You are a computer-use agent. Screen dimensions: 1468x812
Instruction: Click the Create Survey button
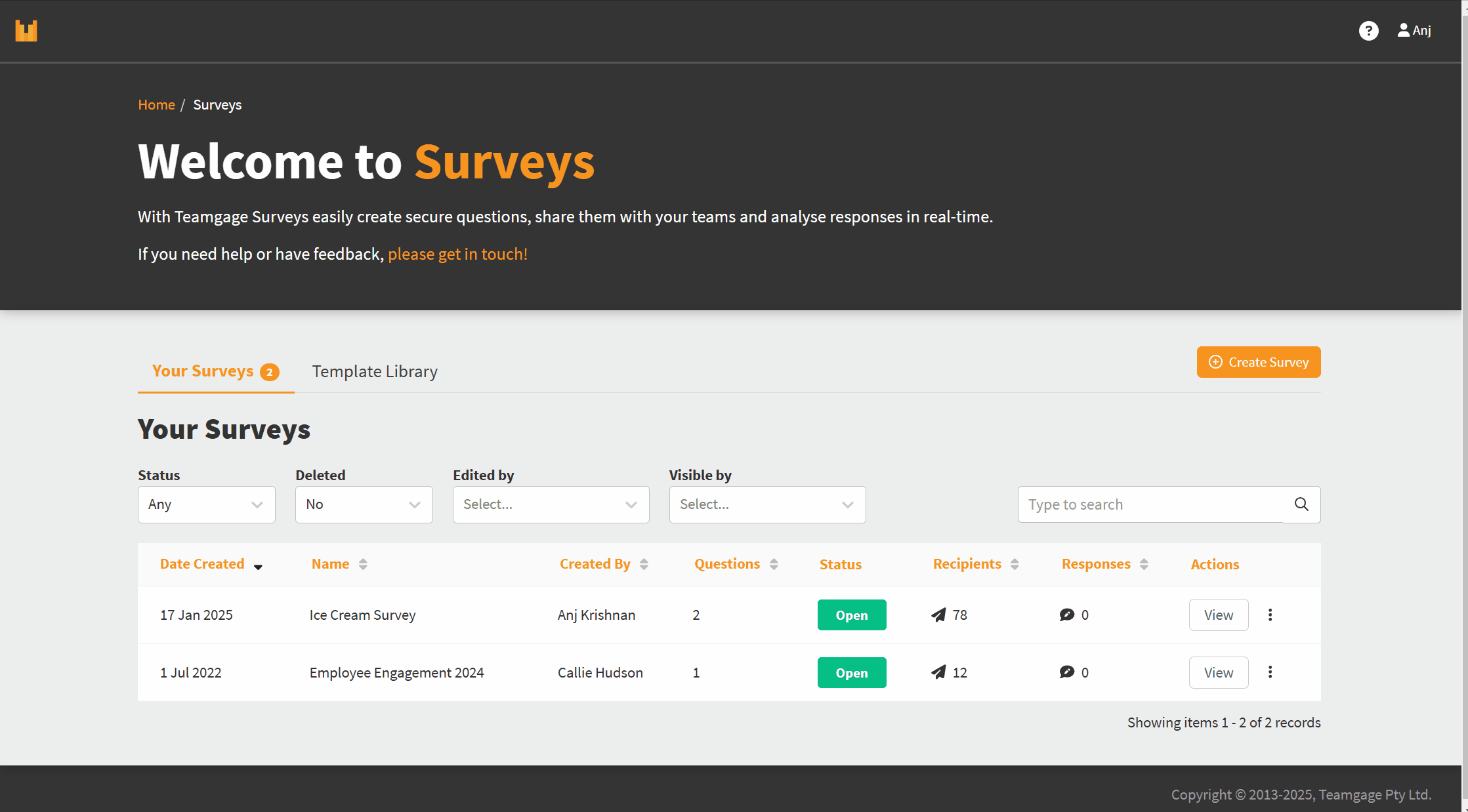click(1259, 362)
